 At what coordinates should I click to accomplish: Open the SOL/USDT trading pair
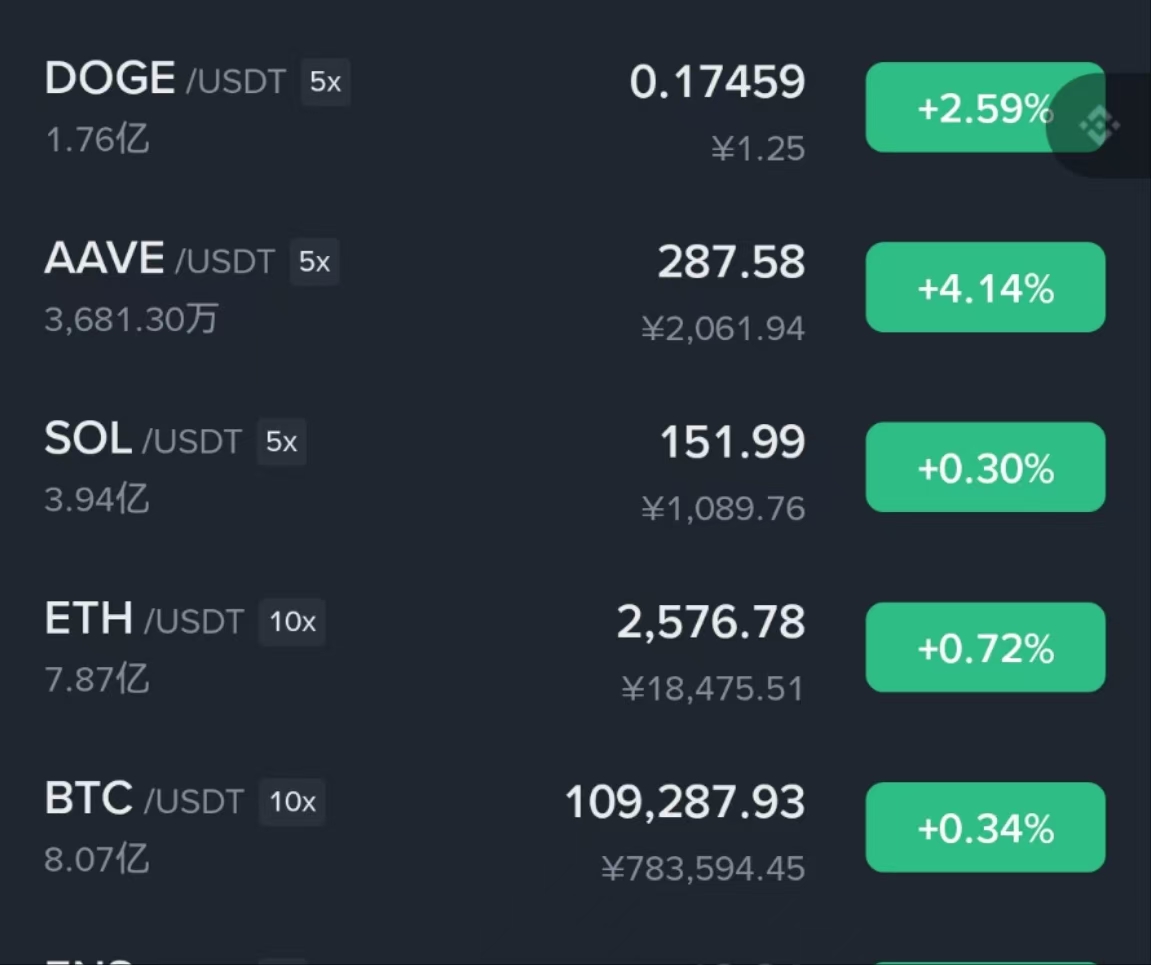[576, 467]
